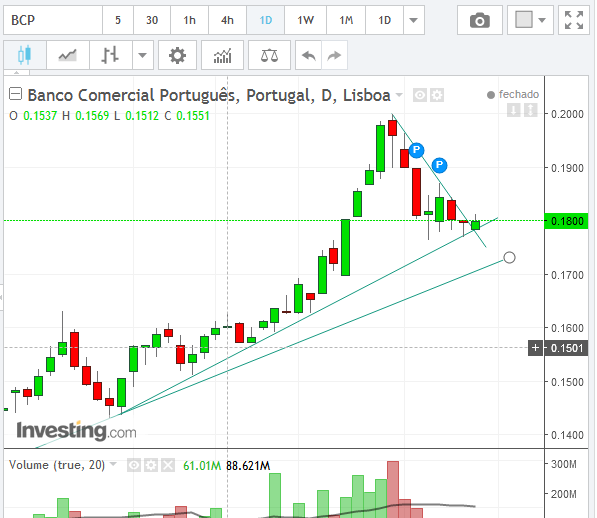Open main series format gear
Viewport: 597px width, 518px height.
click(x=437, y=95)
